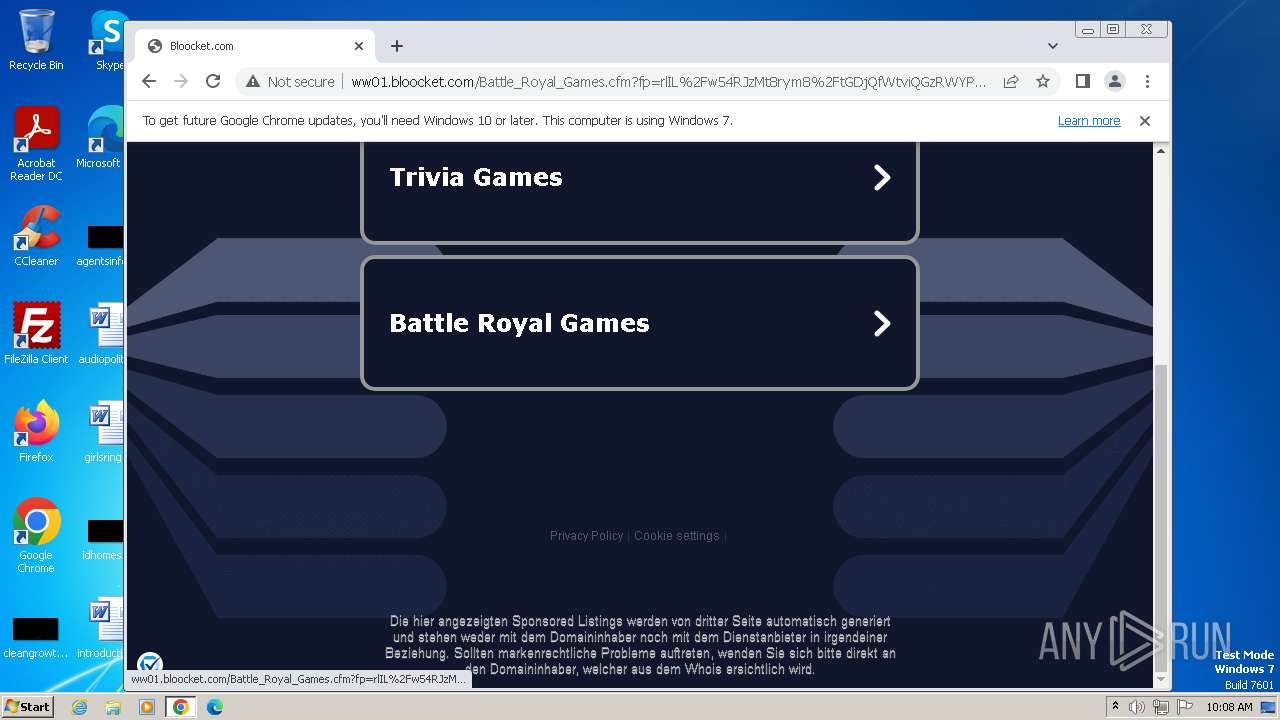Click the taskbar clock showing 10:08 AM

click(x=1229, y=707)
